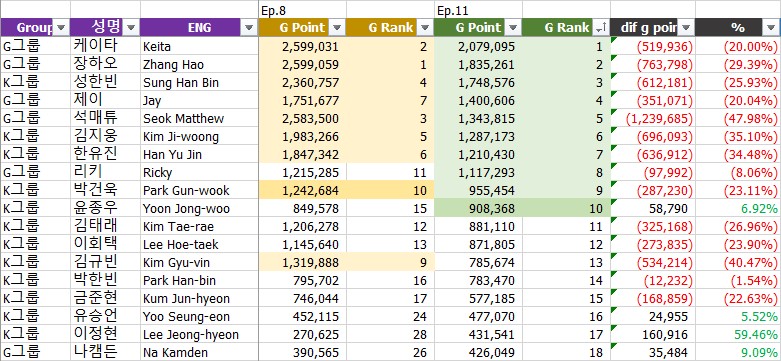This screenshot has width=781, height=361.
Task: Click Kim Gyu-vin's Ep.8 rank 9 cell
Action: click(390, 262)
